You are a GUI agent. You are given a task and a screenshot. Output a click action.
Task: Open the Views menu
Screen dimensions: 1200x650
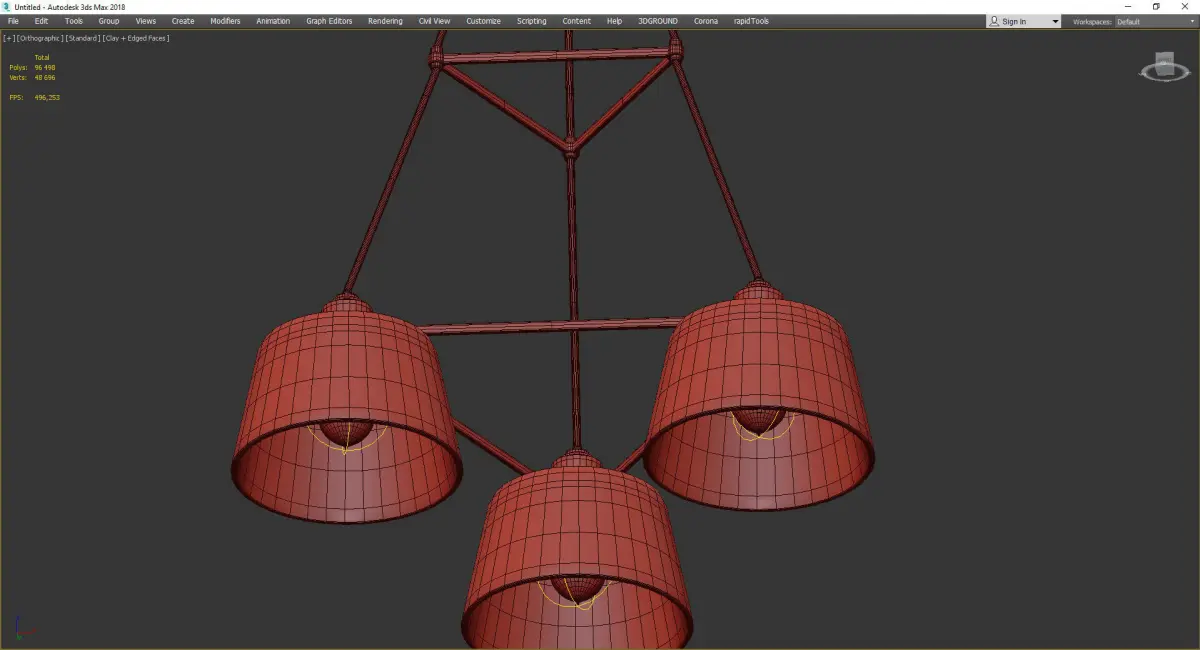pyautogui.click(x=146, y=21)
